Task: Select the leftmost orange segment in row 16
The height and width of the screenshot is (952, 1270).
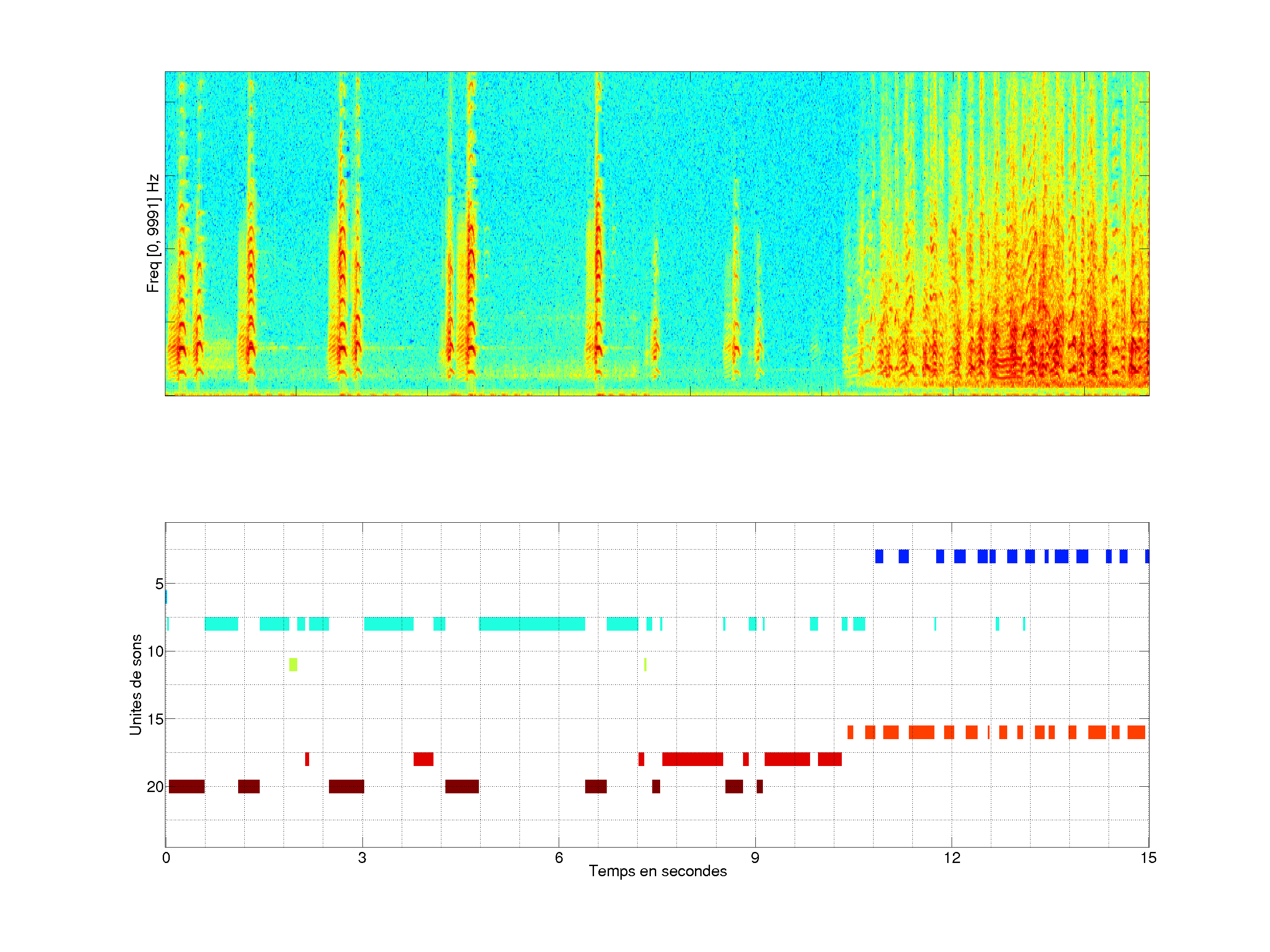Action: point(850,732)
